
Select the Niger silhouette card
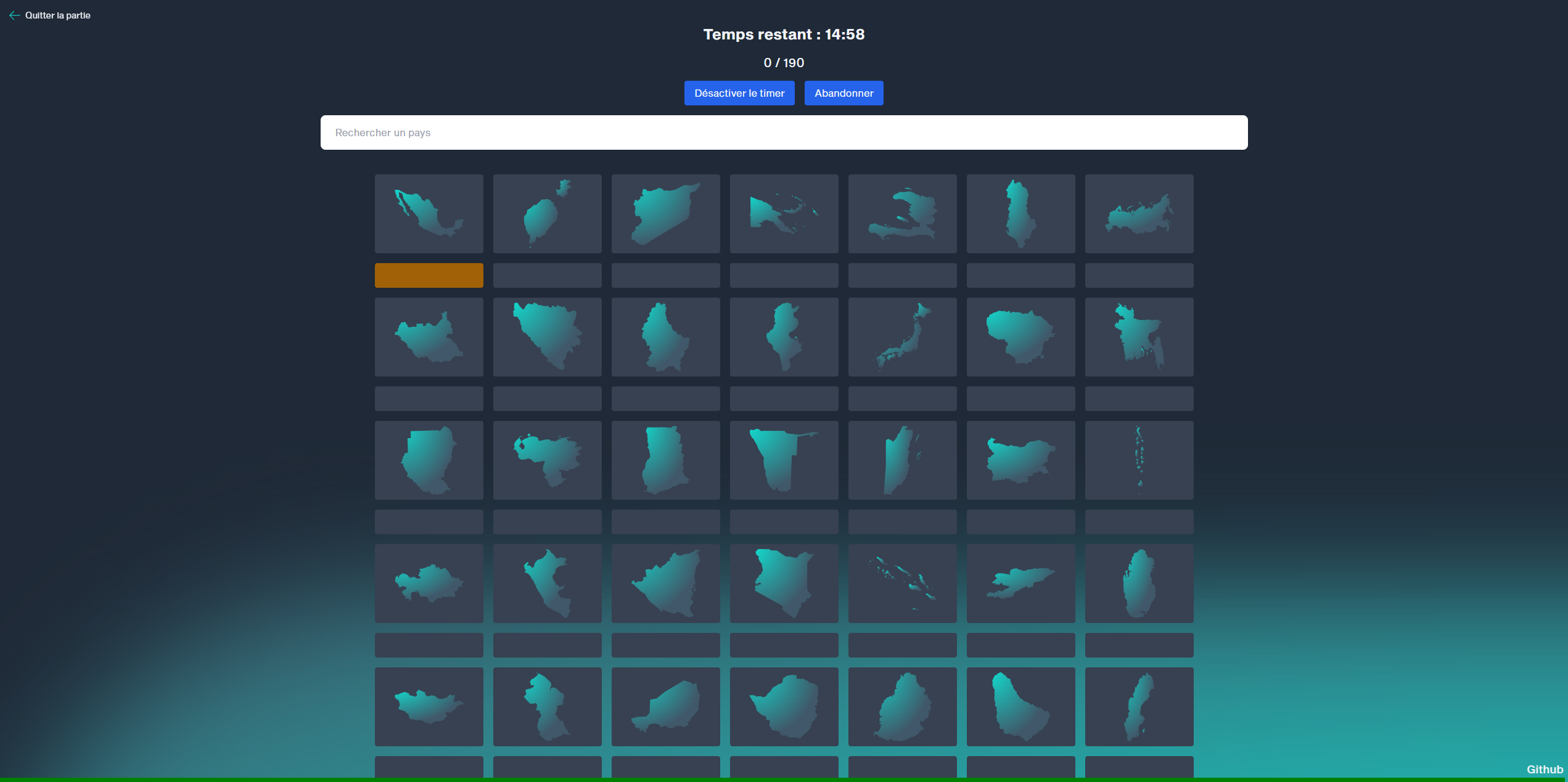click(666, 707)
